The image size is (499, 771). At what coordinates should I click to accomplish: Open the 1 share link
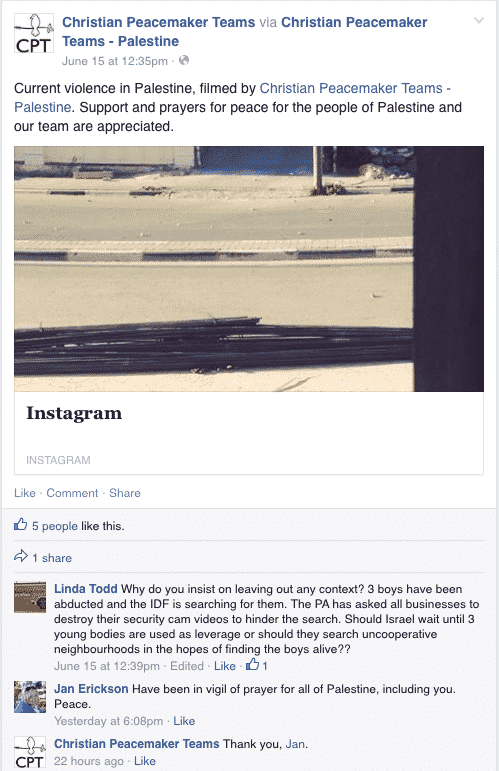click(52, 558)
